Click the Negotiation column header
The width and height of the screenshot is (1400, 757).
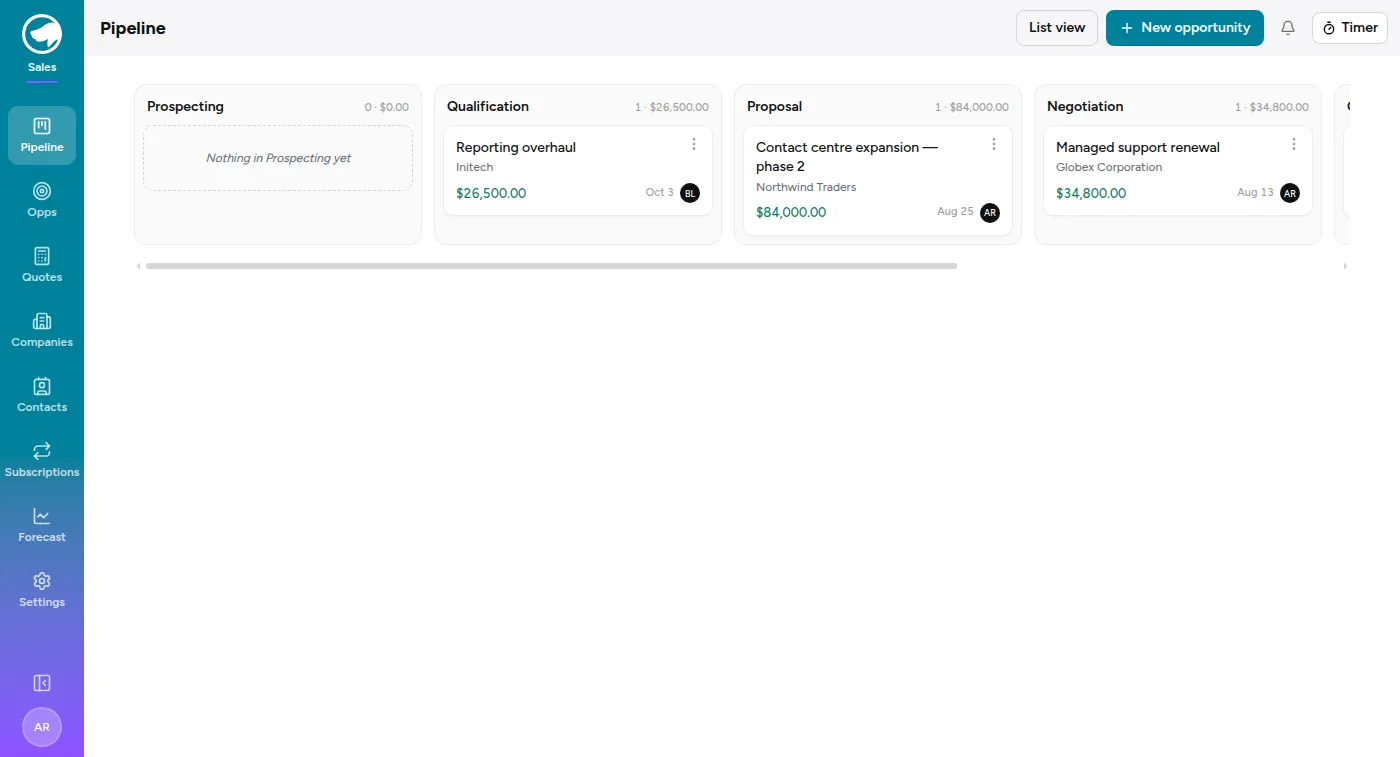point(1085,106)
